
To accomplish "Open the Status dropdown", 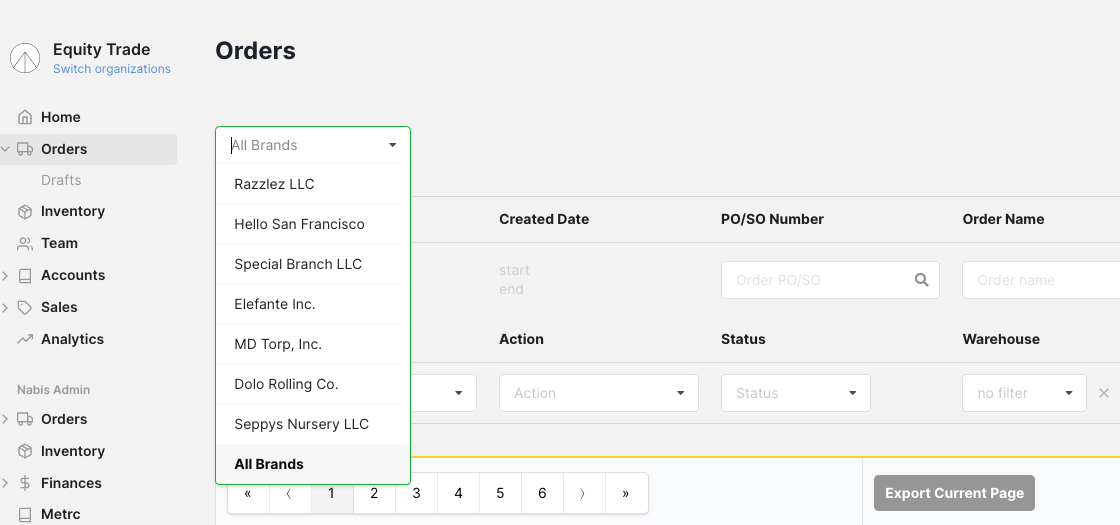I will click(x=795, y=393).
